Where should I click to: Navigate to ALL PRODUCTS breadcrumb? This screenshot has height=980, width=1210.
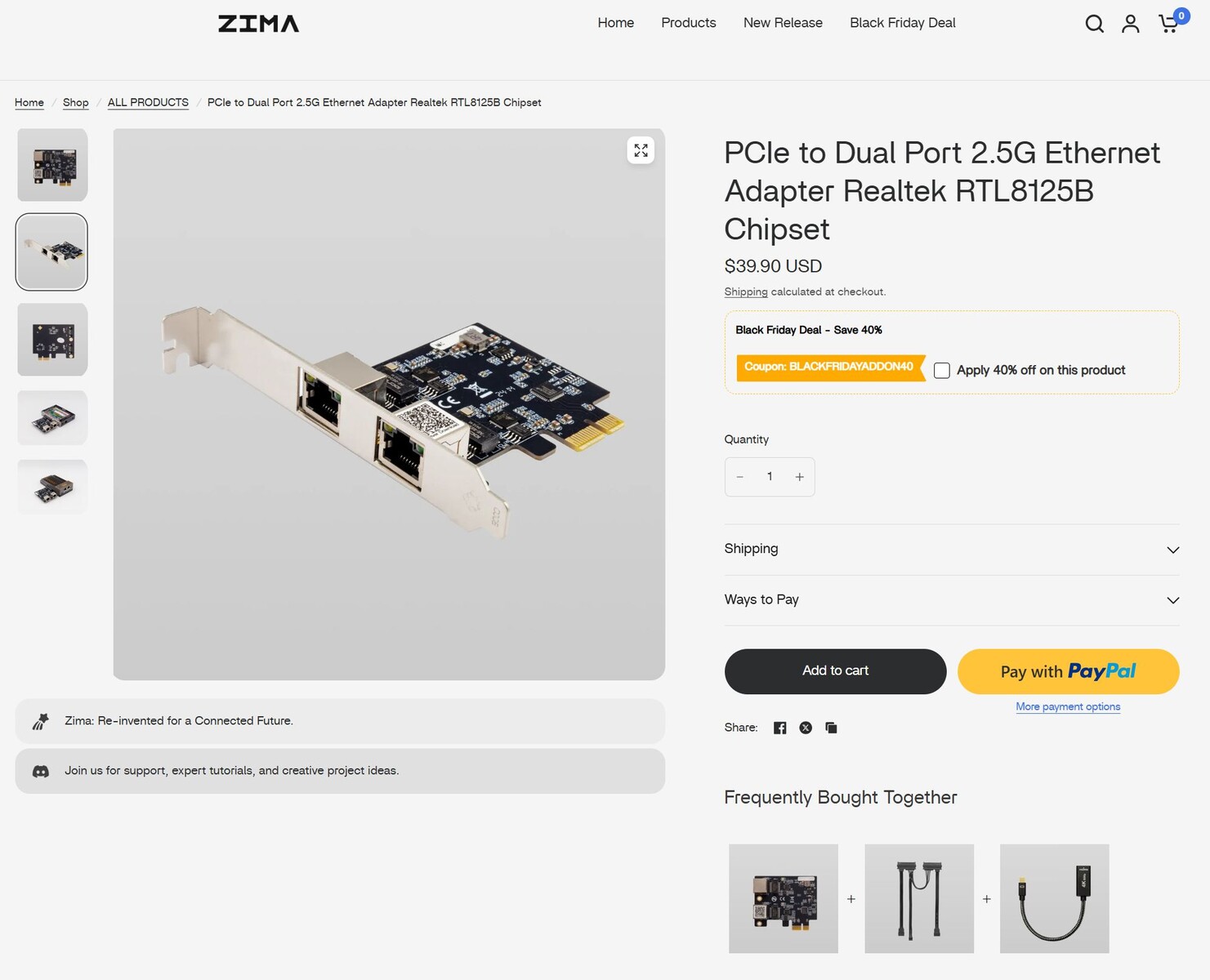pyautogui.click(x=148, y=103)
